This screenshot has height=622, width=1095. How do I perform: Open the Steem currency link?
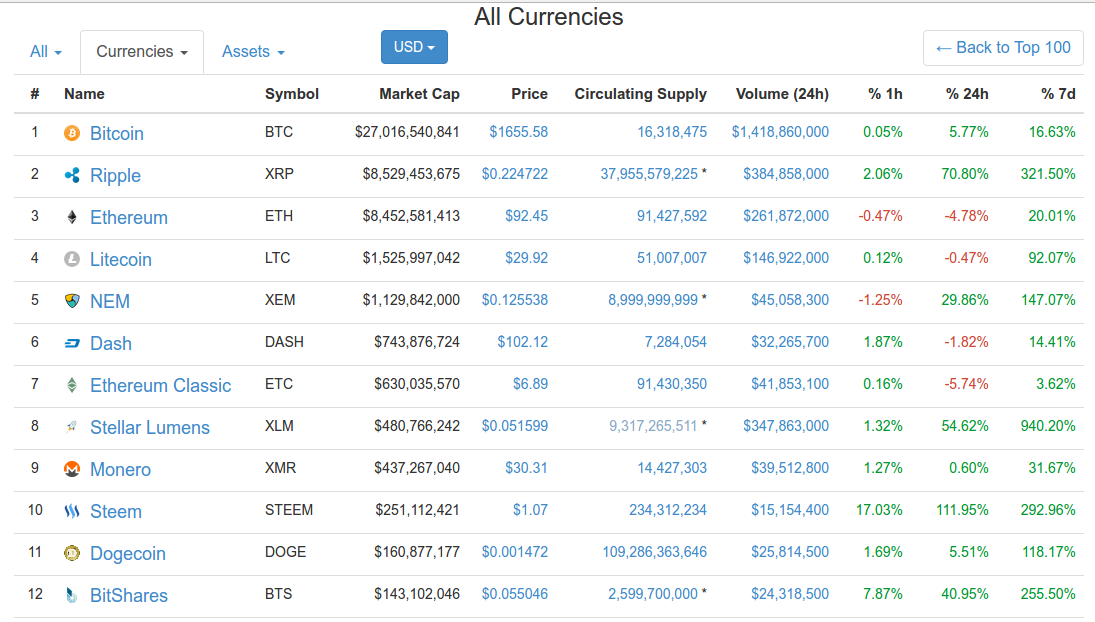pos(116,512)
